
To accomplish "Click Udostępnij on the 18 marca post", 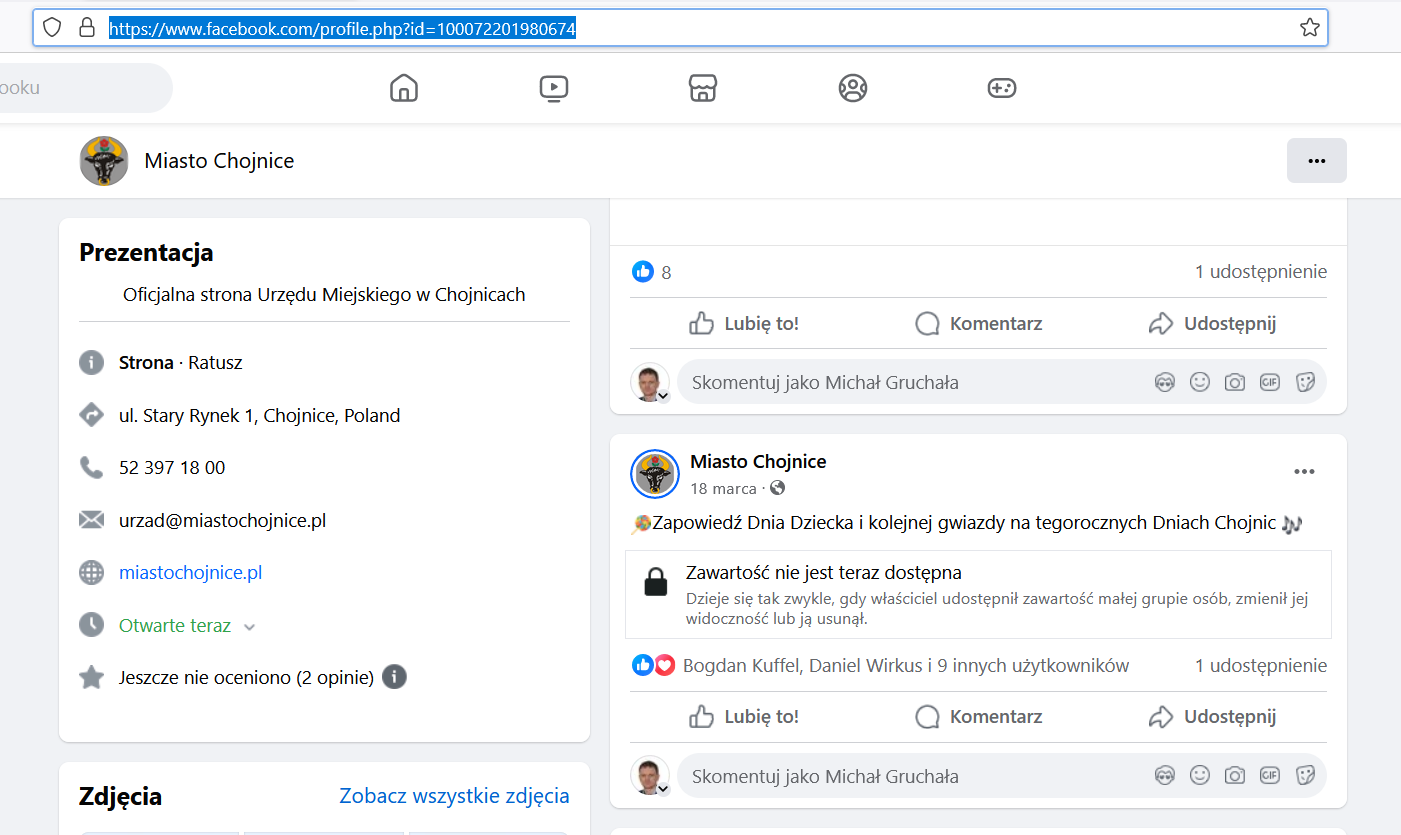I will click(1212, 717).
